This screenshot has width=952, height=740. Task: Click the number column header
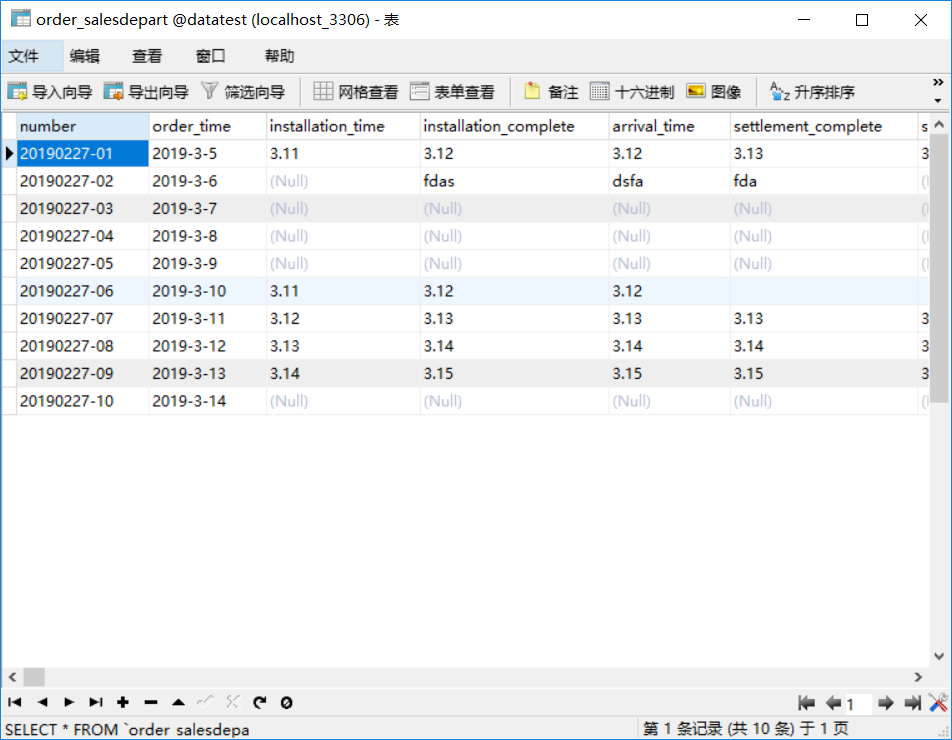coord(83,126)
